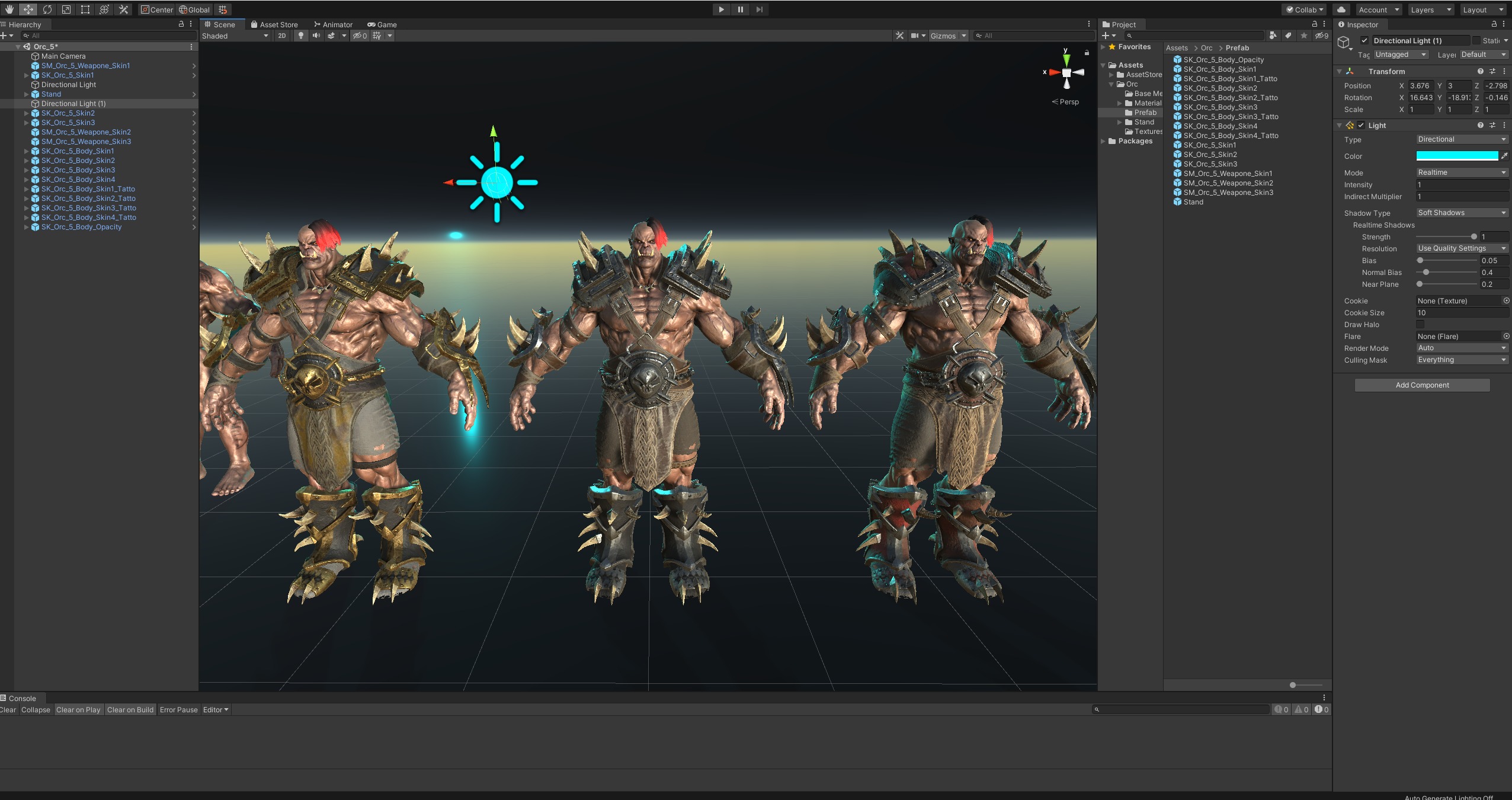Select the combined Transform tool
Viewport: 1512px width, 800px height.
(104, 9)
